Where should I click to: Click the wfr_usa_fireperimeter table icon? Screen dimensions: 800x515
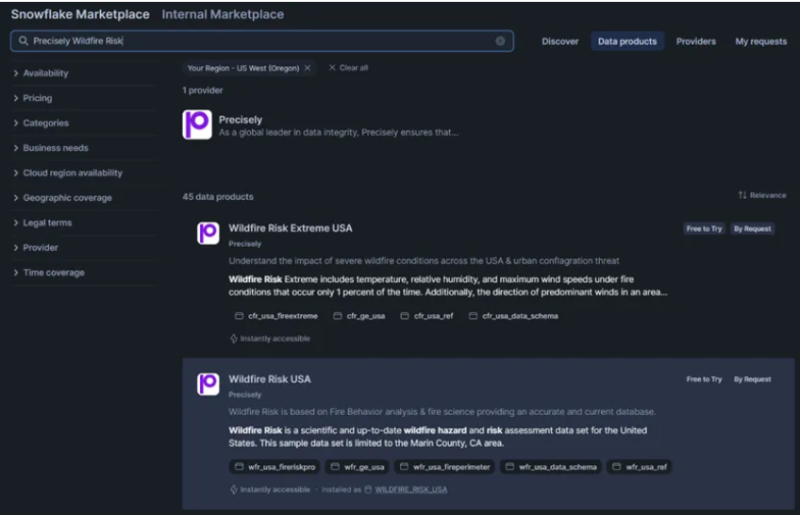pyautogui.click(x=404, y=467)
